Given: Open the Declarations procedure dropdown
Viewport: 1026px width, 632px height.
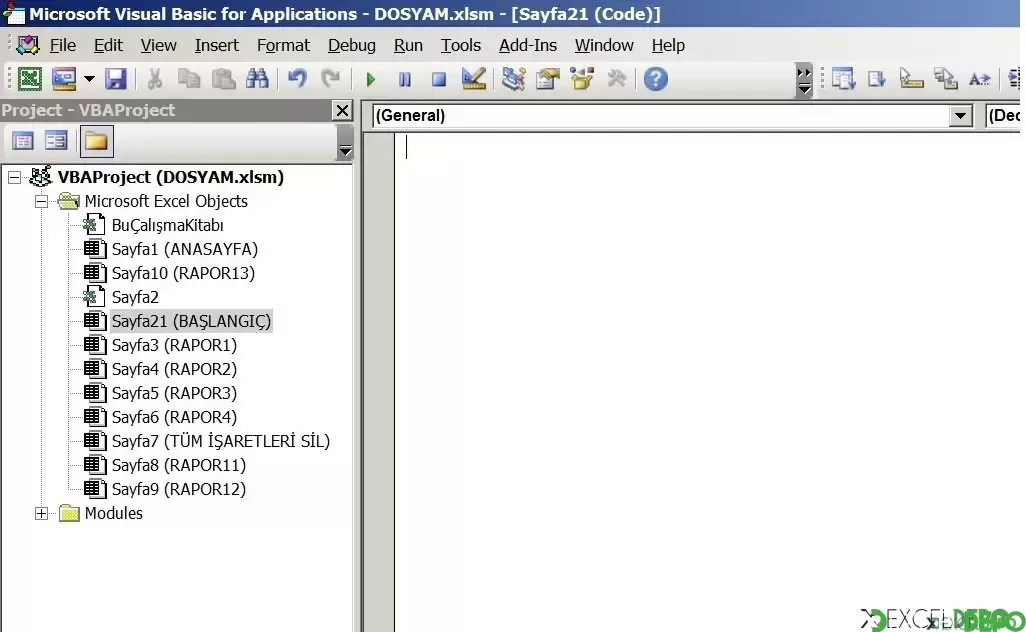Looking at the screenshot, I should click(1002, 116).
